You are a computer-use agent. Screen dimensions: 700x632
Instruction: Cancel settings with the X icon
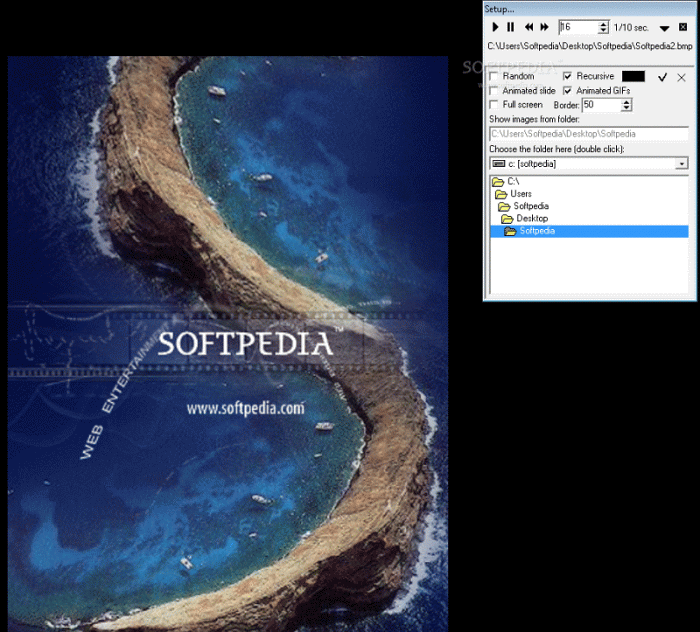tap(681, 78)
